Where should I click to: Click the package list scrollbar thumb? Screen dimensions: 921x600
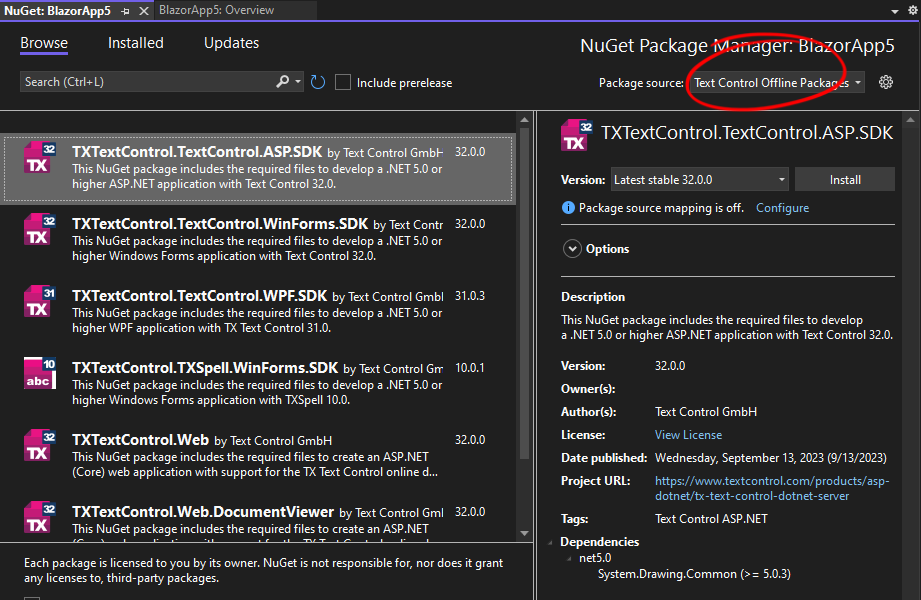pyautogui.click(x=525, y=294)
